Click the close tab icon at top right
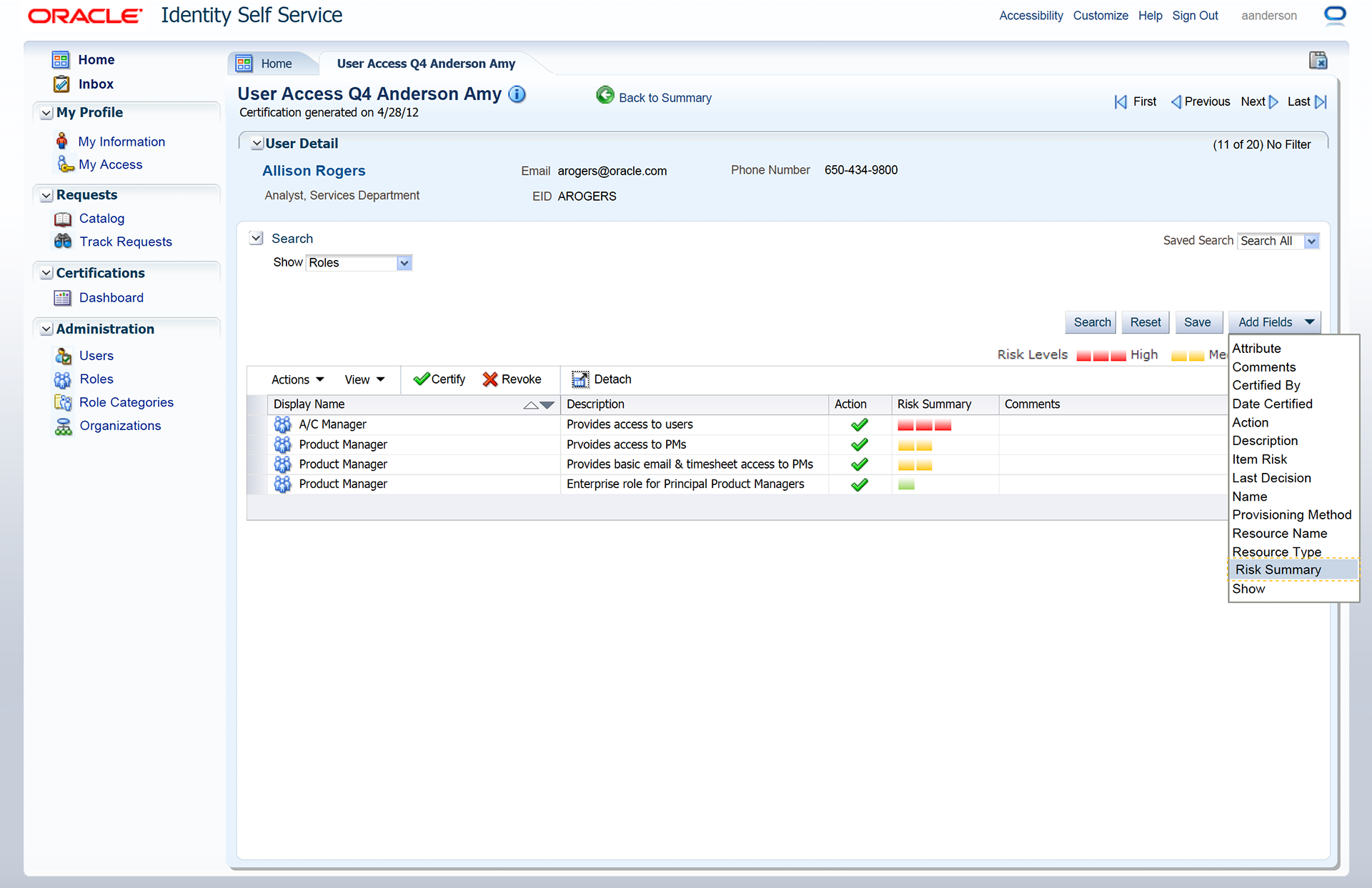The width and height of the screenshot is (1372, 888). pyautogui.click(x=1318, y=61)
